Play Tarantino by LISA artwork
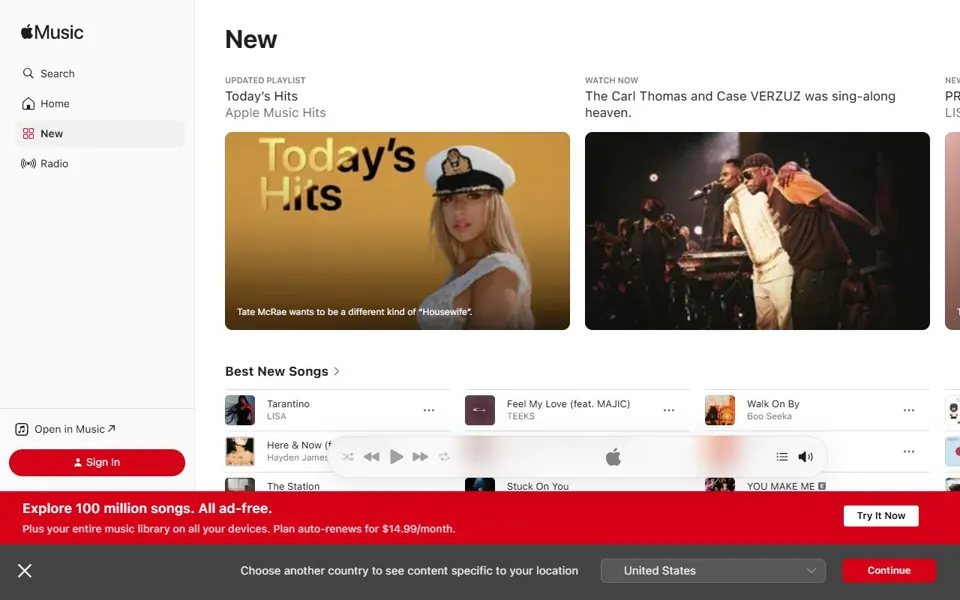The image size is (960, 600). (x=240, y=410)
